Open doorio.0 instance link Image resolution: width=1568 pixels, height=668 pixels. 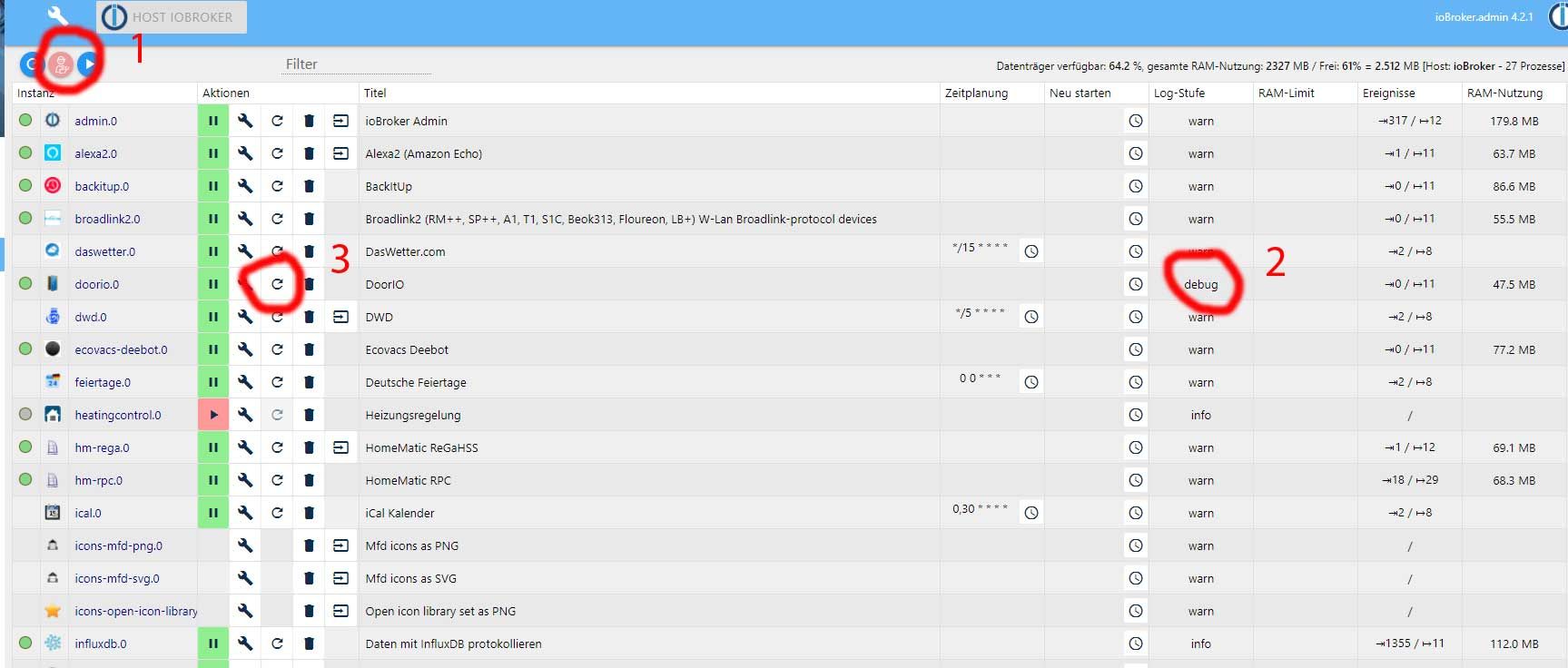(96, 284)
